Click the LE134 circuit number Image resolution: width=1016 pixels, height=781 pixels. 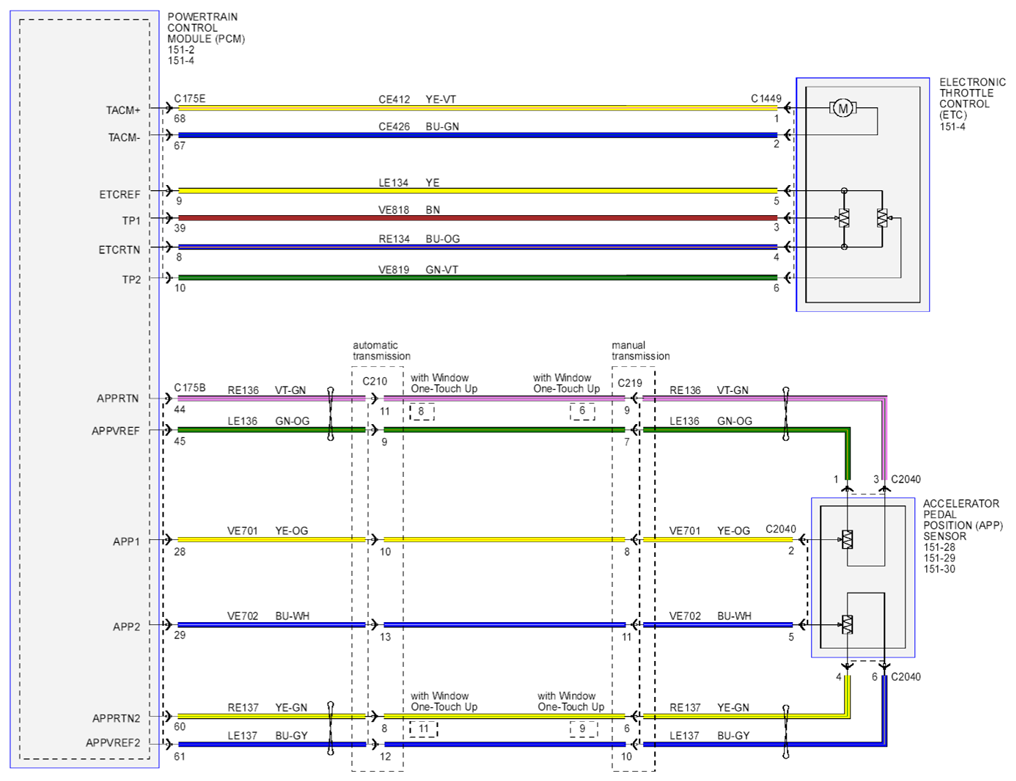(x=393, y=183)
